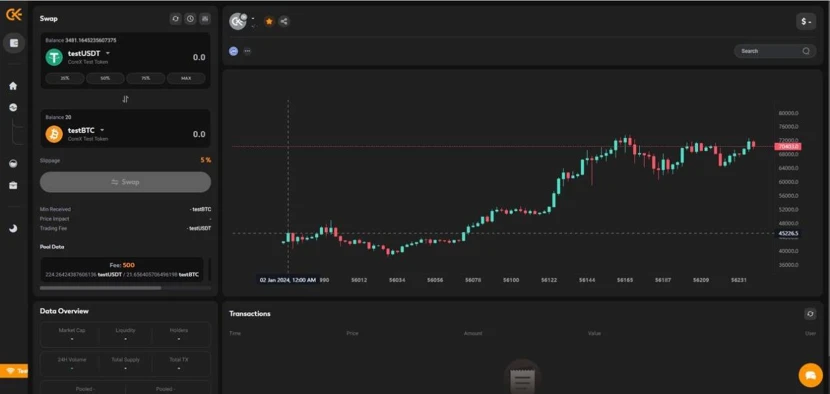Click the testUSDT balance 3491.1645235607375
830x394 pixels.
click(91, 40)
